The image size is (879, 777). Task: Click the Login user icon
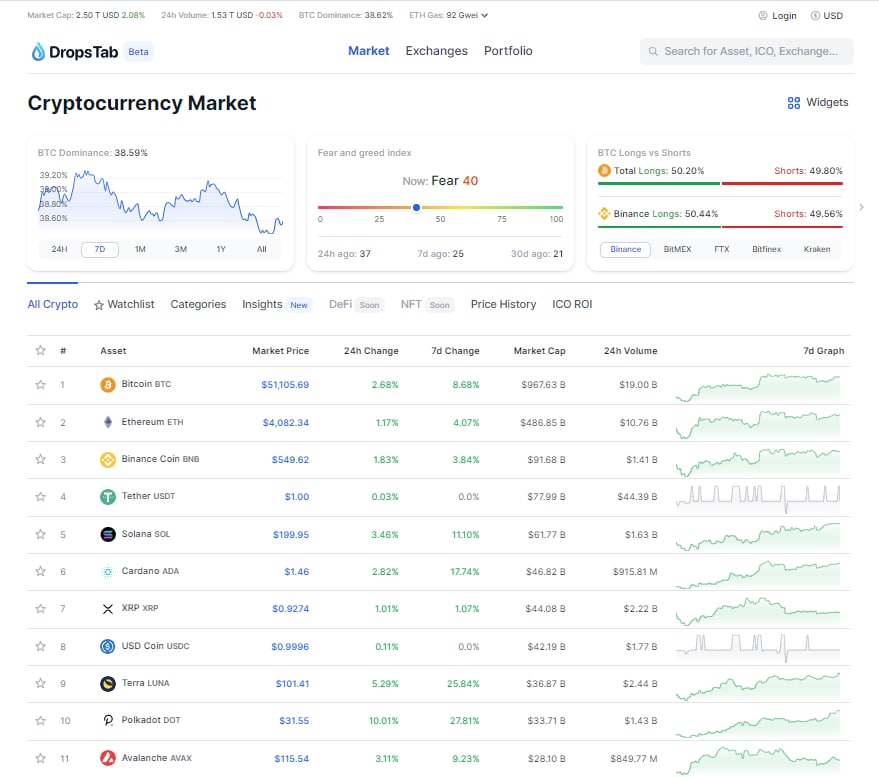tap(762, 16)
